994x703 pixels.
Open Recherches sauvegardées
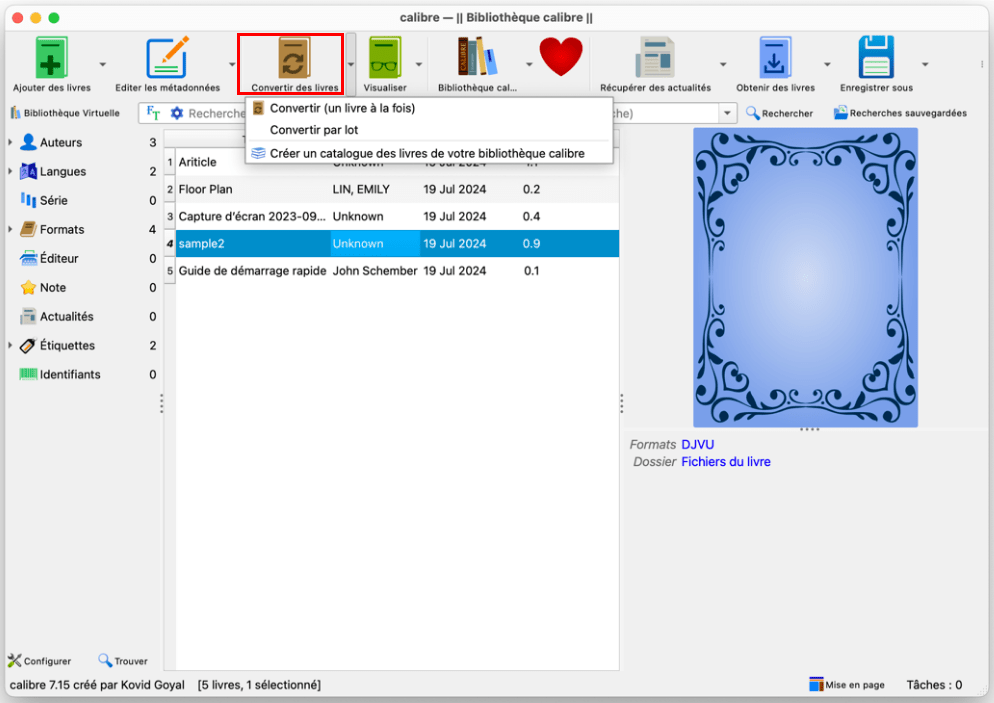tap(900, 113)
